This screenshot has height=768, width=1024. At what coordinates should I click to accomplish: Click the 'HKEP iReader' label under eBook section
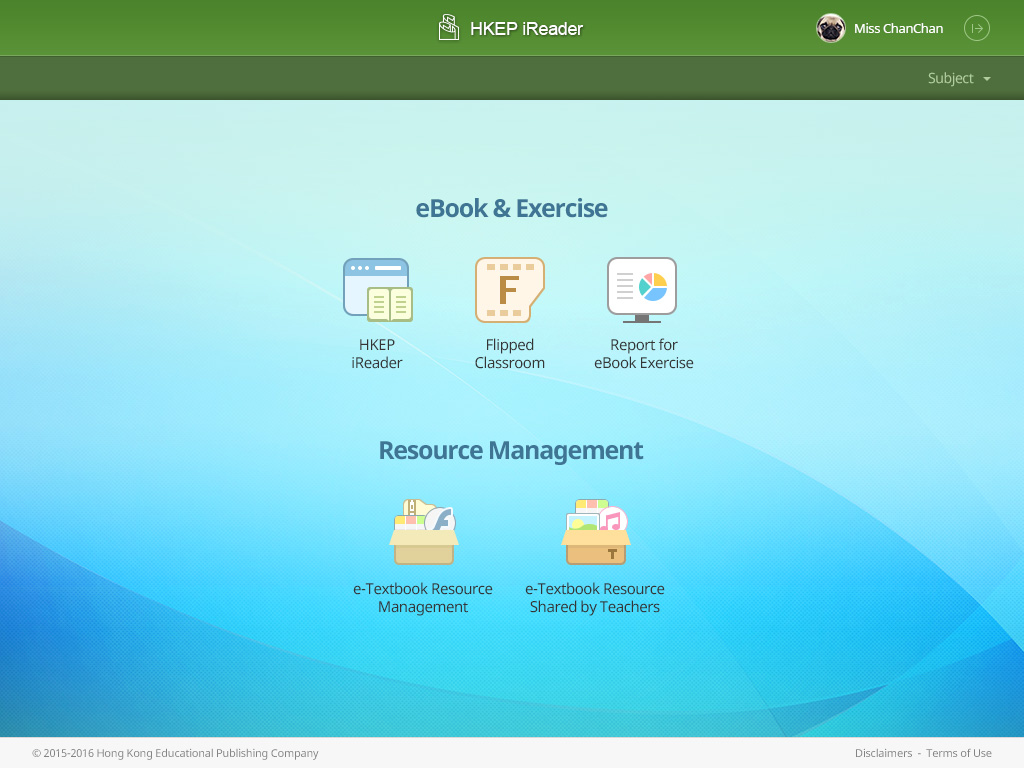coord(377,354)
